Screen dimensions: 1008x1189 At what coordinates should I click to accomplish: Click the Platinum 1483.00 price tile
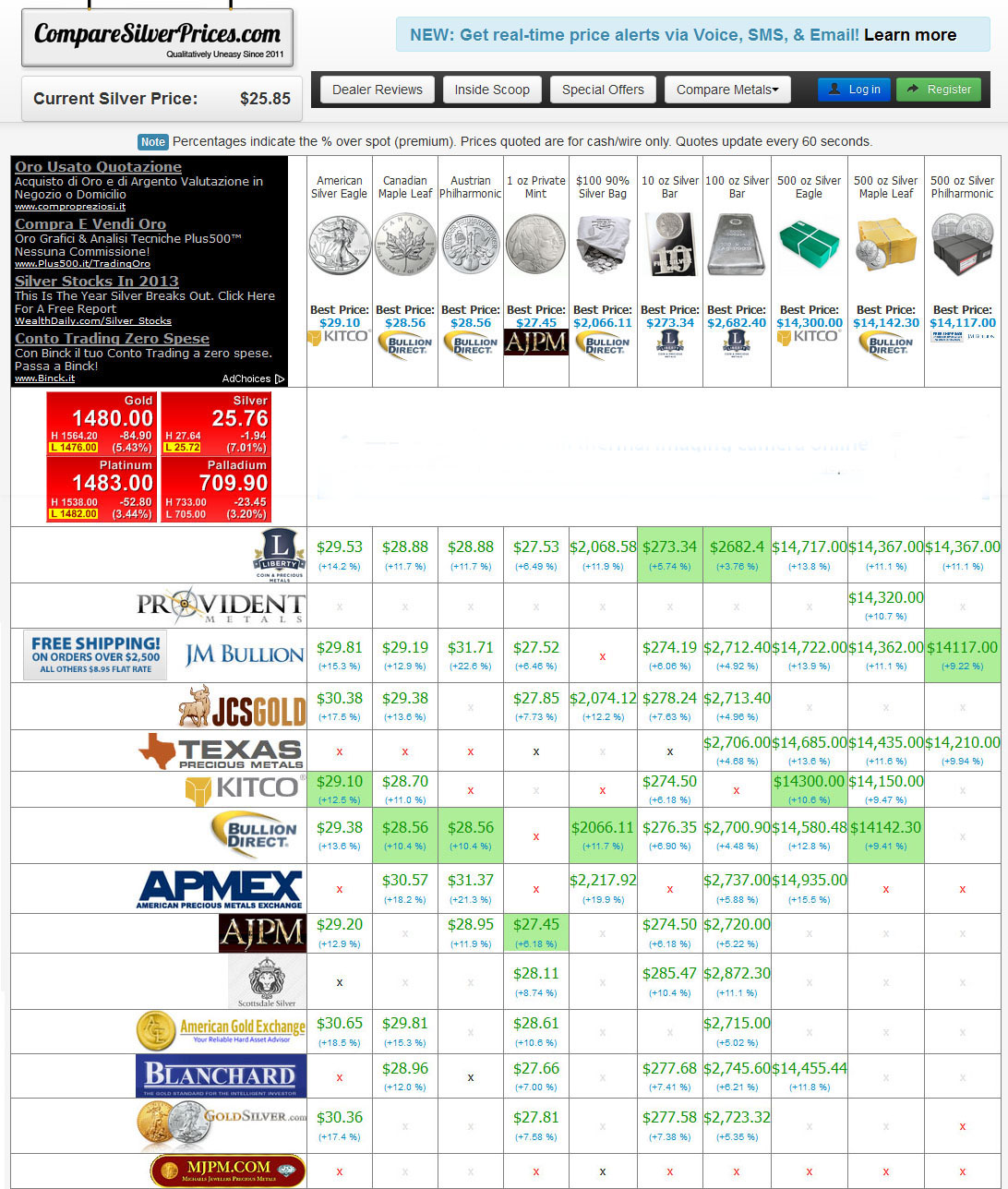(x=102, y=489)
